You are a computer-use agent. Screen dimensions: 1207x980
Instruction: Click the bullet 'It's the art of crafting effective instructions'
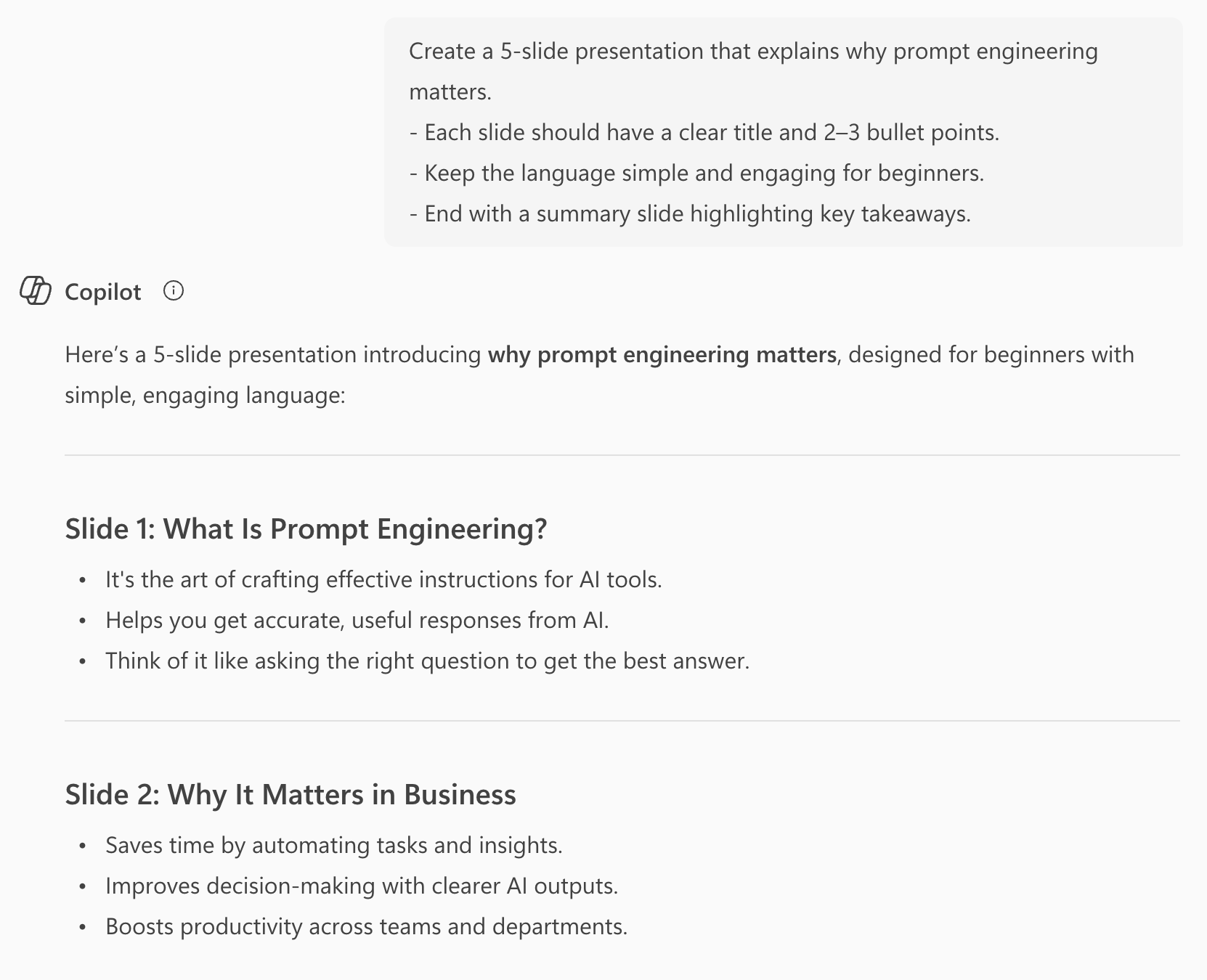point(383,580)
